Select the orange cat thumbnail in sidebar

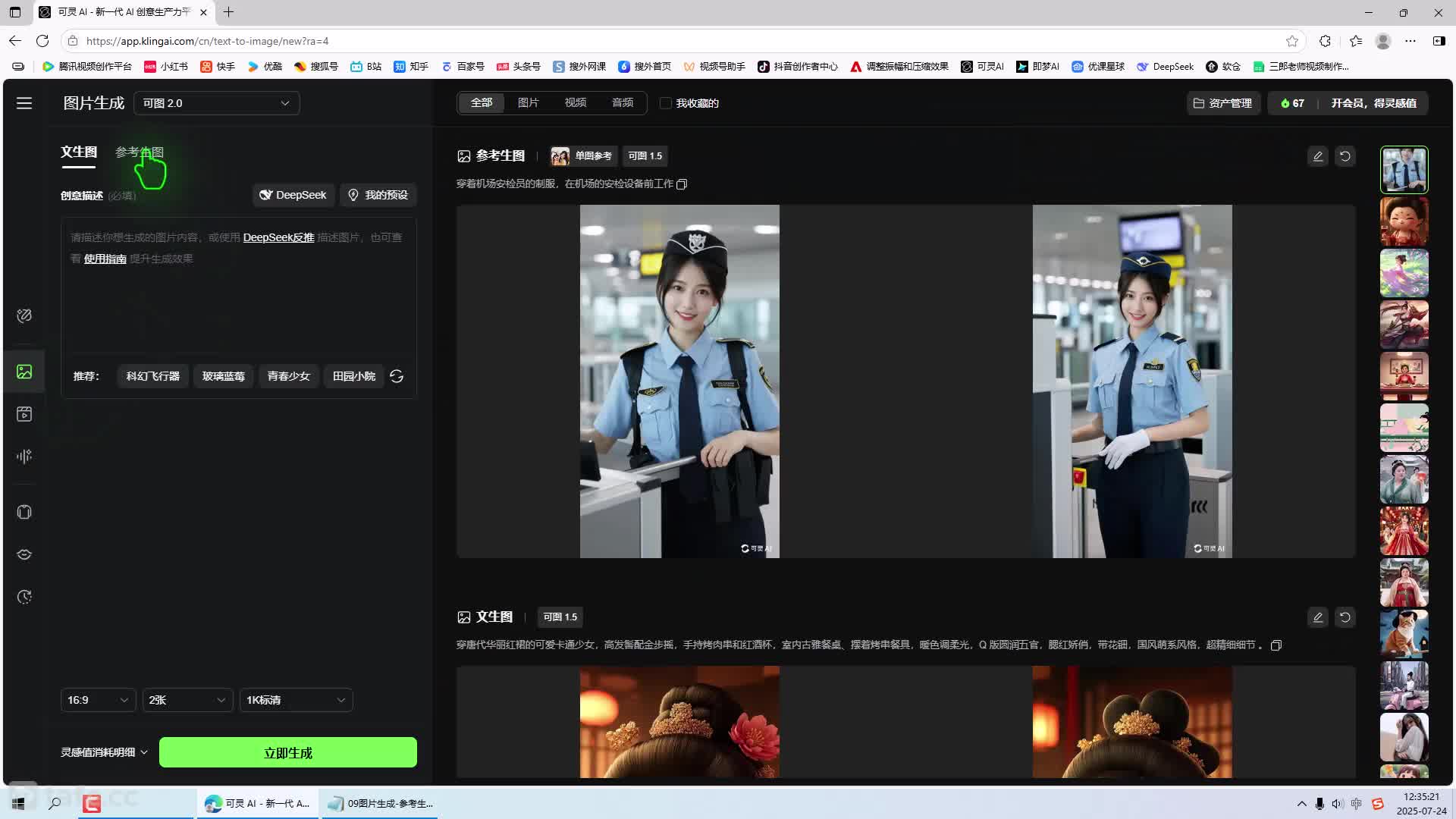tap(1404, 633)
